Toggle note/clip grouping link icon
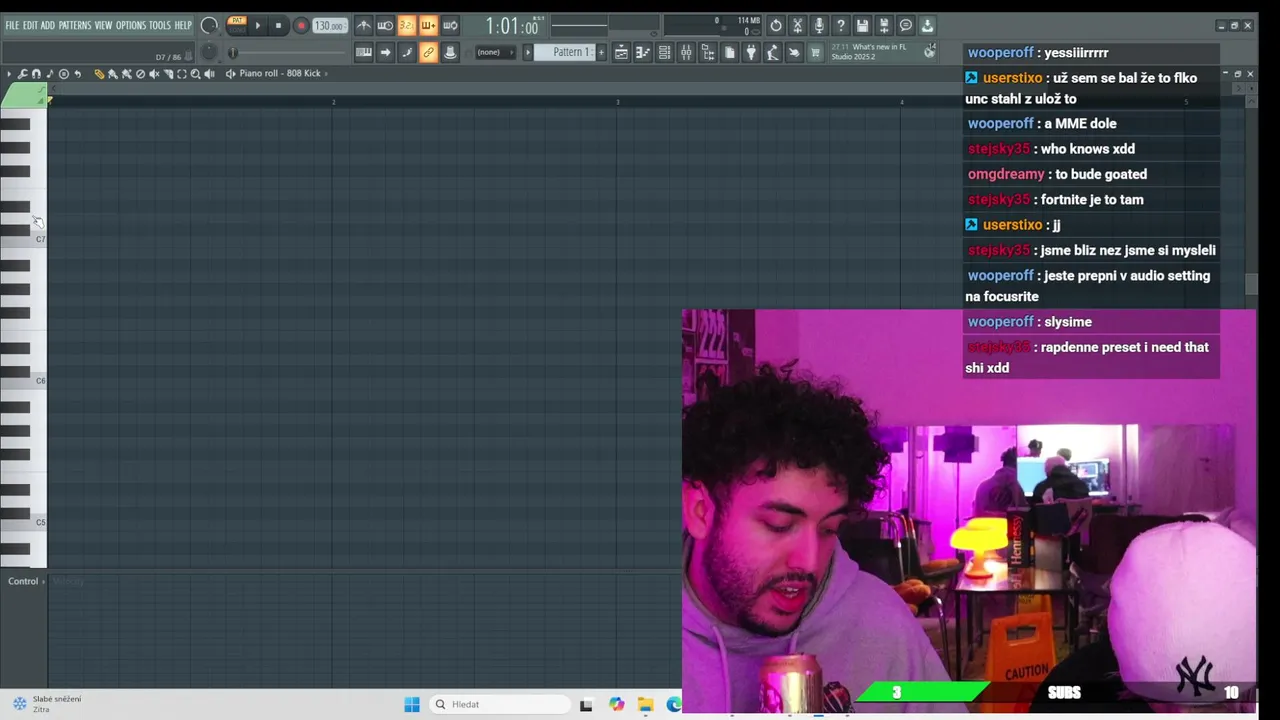1280x720 pixels. coord(428,53)
